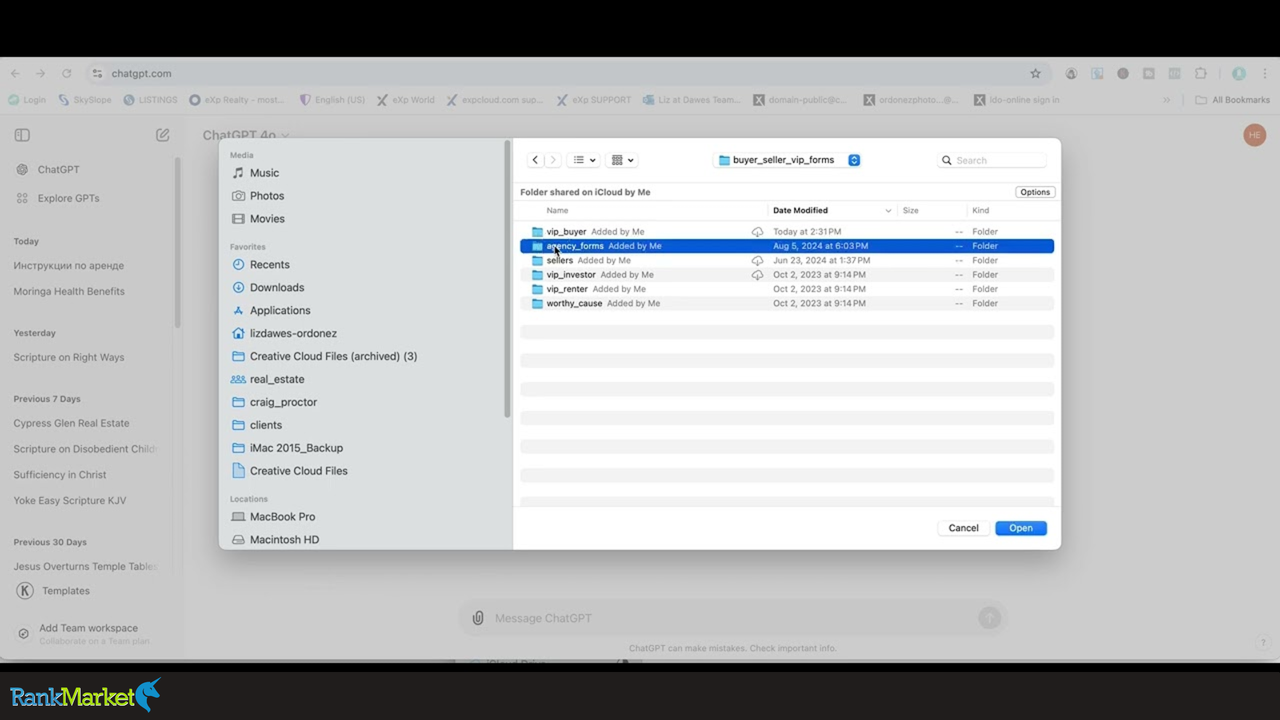Open Music in the sidebar
This screenshot has height=720, width=1280.
256,173
